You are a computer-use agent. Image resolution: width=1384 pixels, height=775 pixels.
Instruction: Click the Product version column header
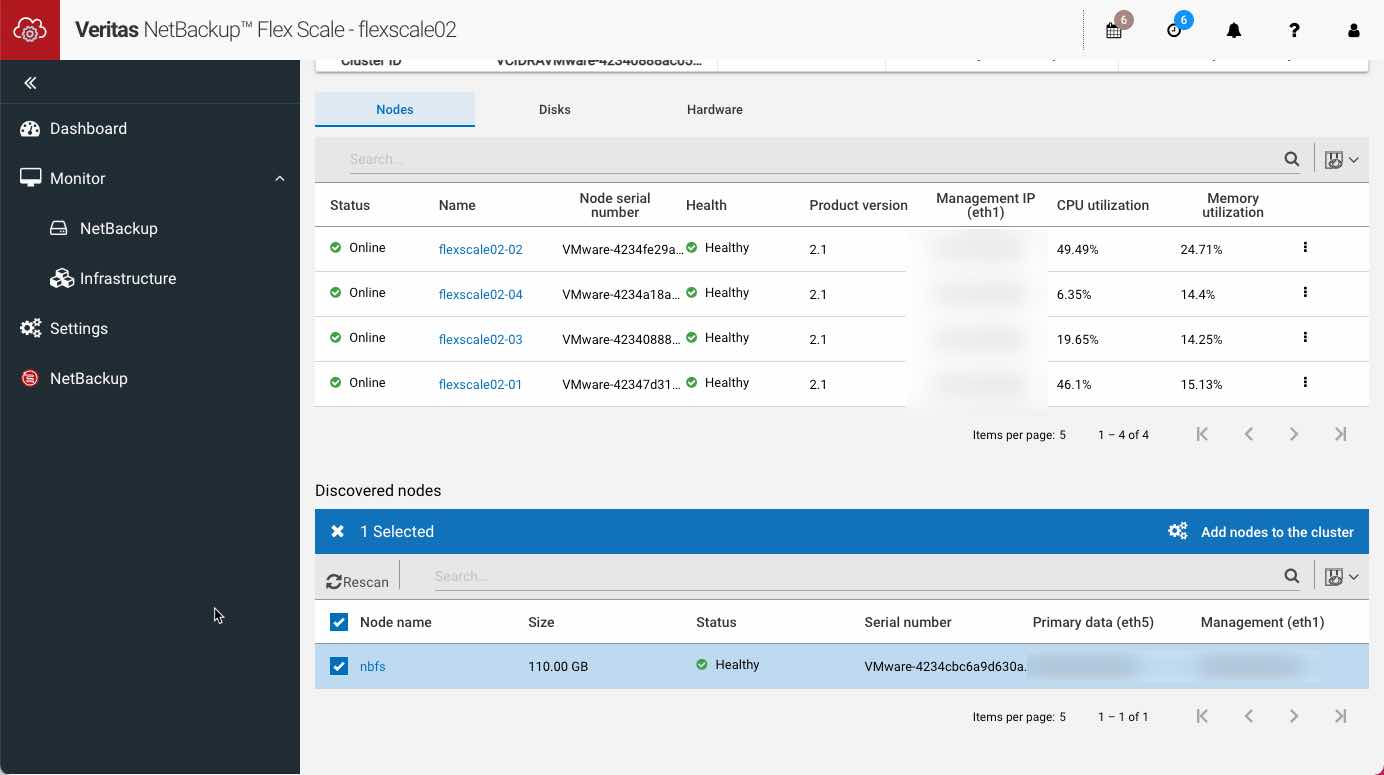pyautogui.click(x=859, y=205)
